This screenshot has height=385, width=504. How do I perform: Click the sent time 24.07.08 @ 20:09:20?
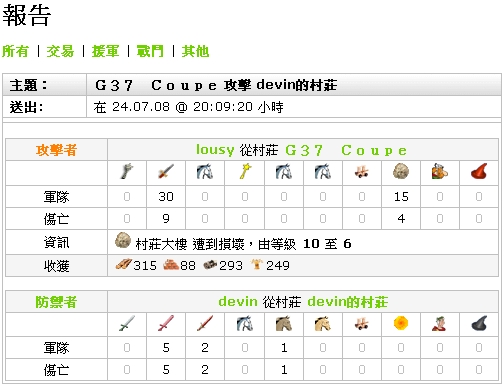[182, 107]
